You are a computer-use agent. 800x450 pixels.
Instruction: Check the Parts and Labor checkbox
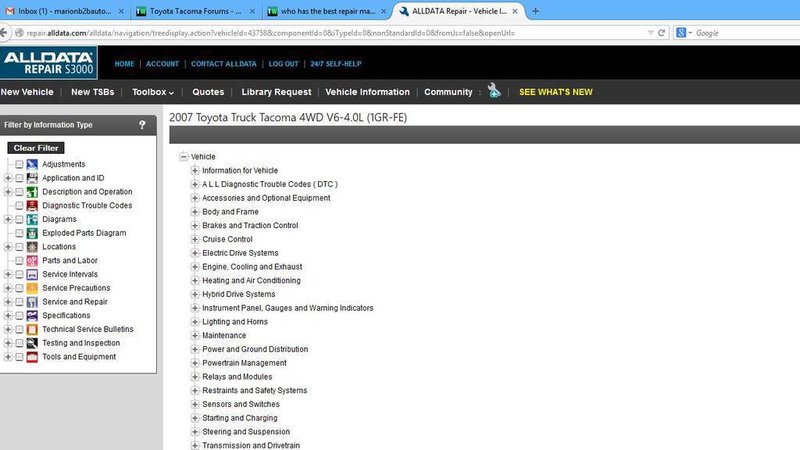[x=19, y=261]
